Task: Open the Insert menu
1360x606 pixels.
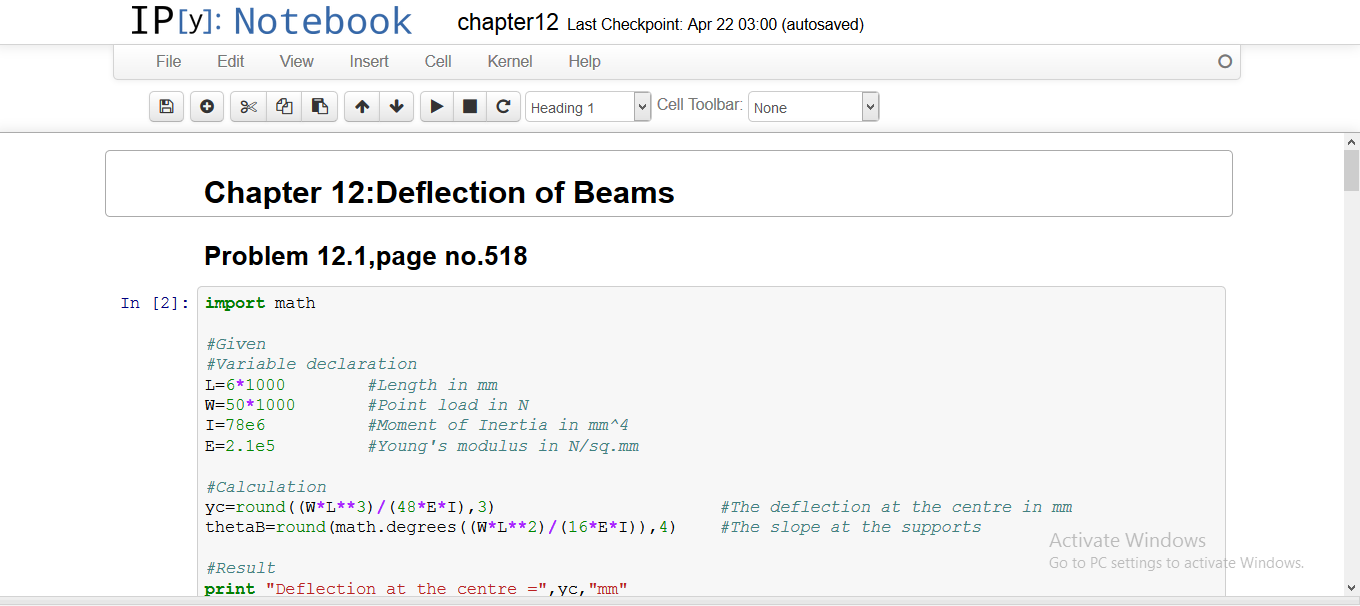Action: [369, 62]
